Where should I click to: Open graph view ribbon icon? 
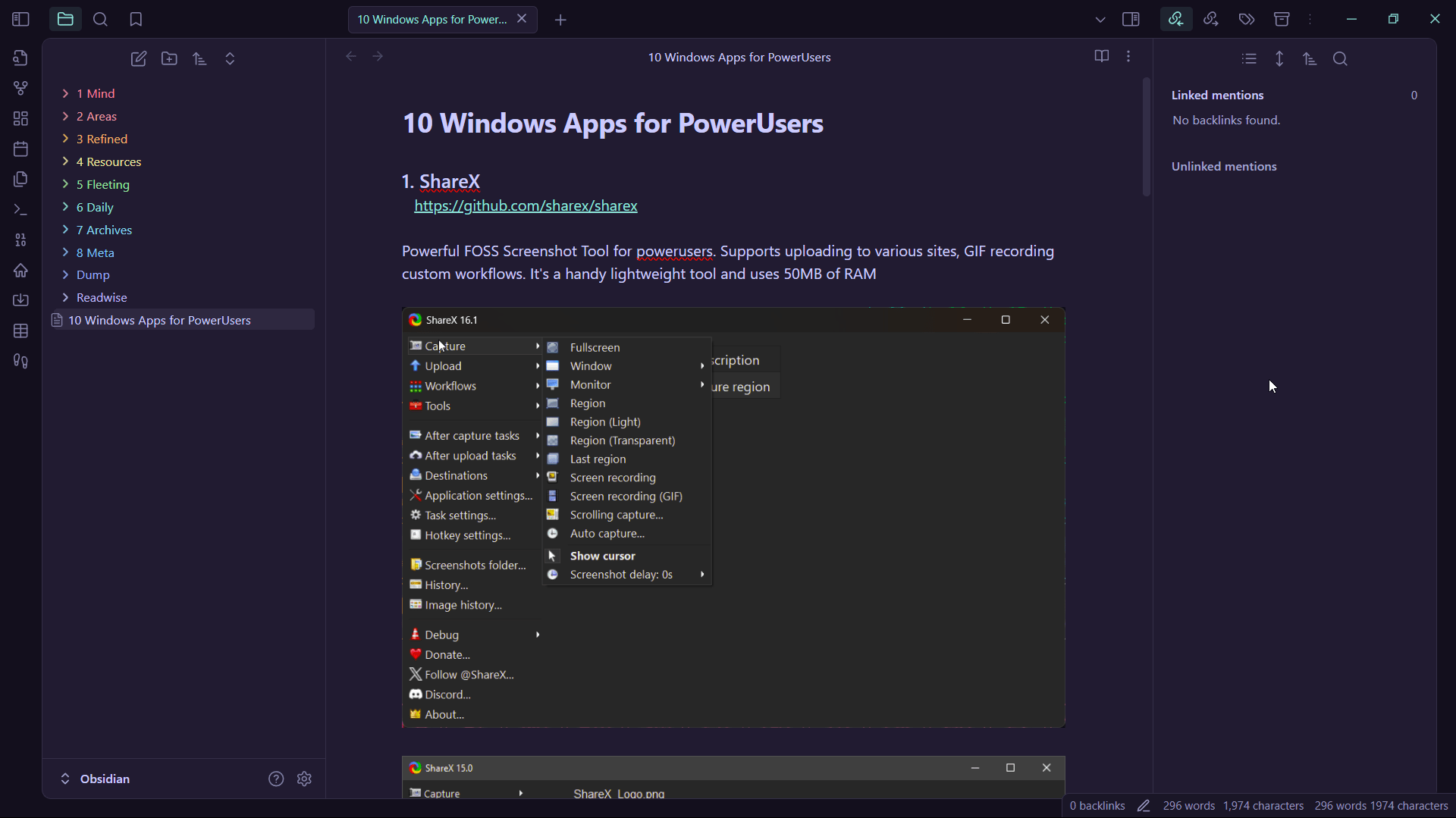20,89
